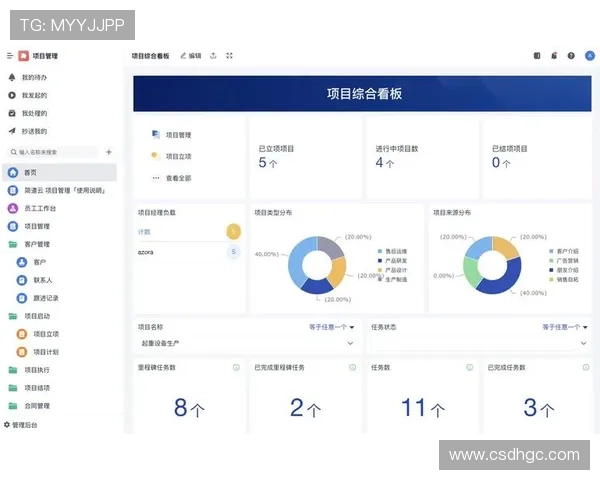The image size is (600, 480).
Task: Click 查看全部 in shortcut card
Action: tap(171, 178)
